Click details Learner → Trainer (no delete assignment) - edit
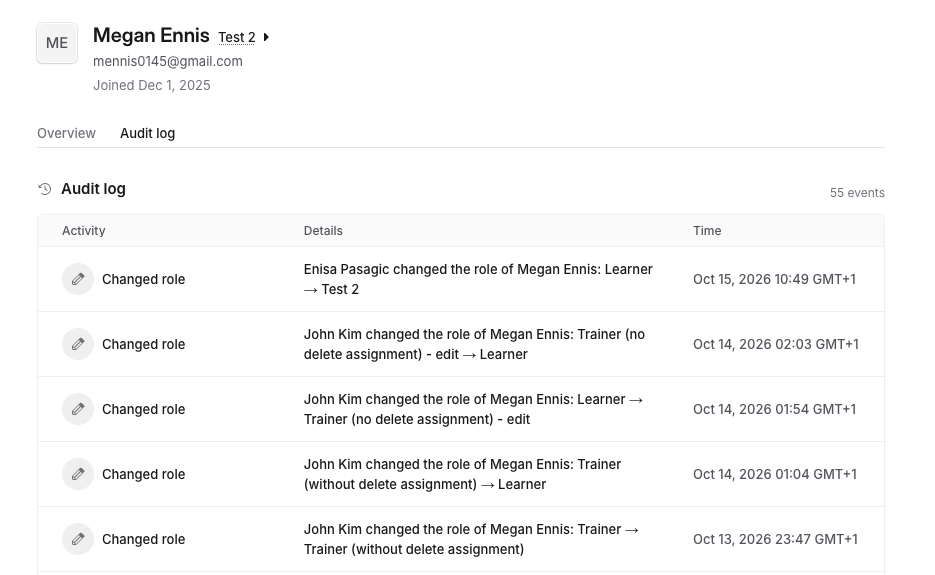 pyautogui.click(x=473, y=409)
